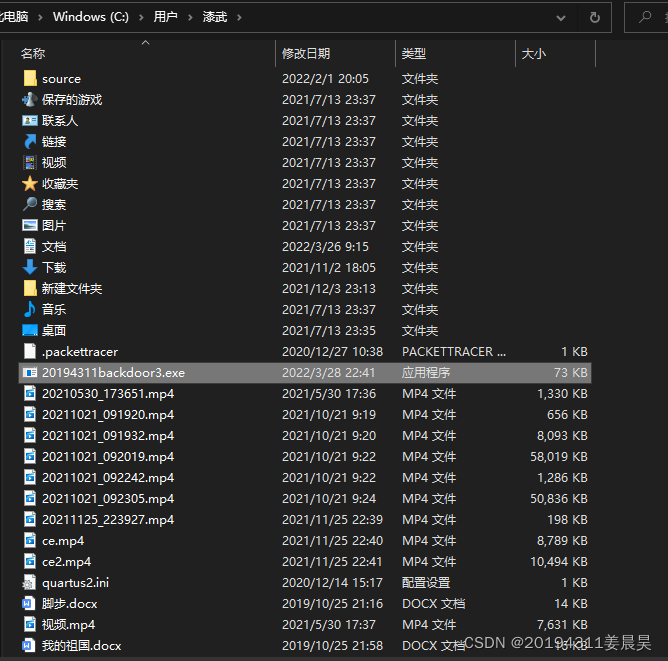Click the 音乐 music note icon
The height and width of the screenshot is (661, 668).
[x=30, y=309]
